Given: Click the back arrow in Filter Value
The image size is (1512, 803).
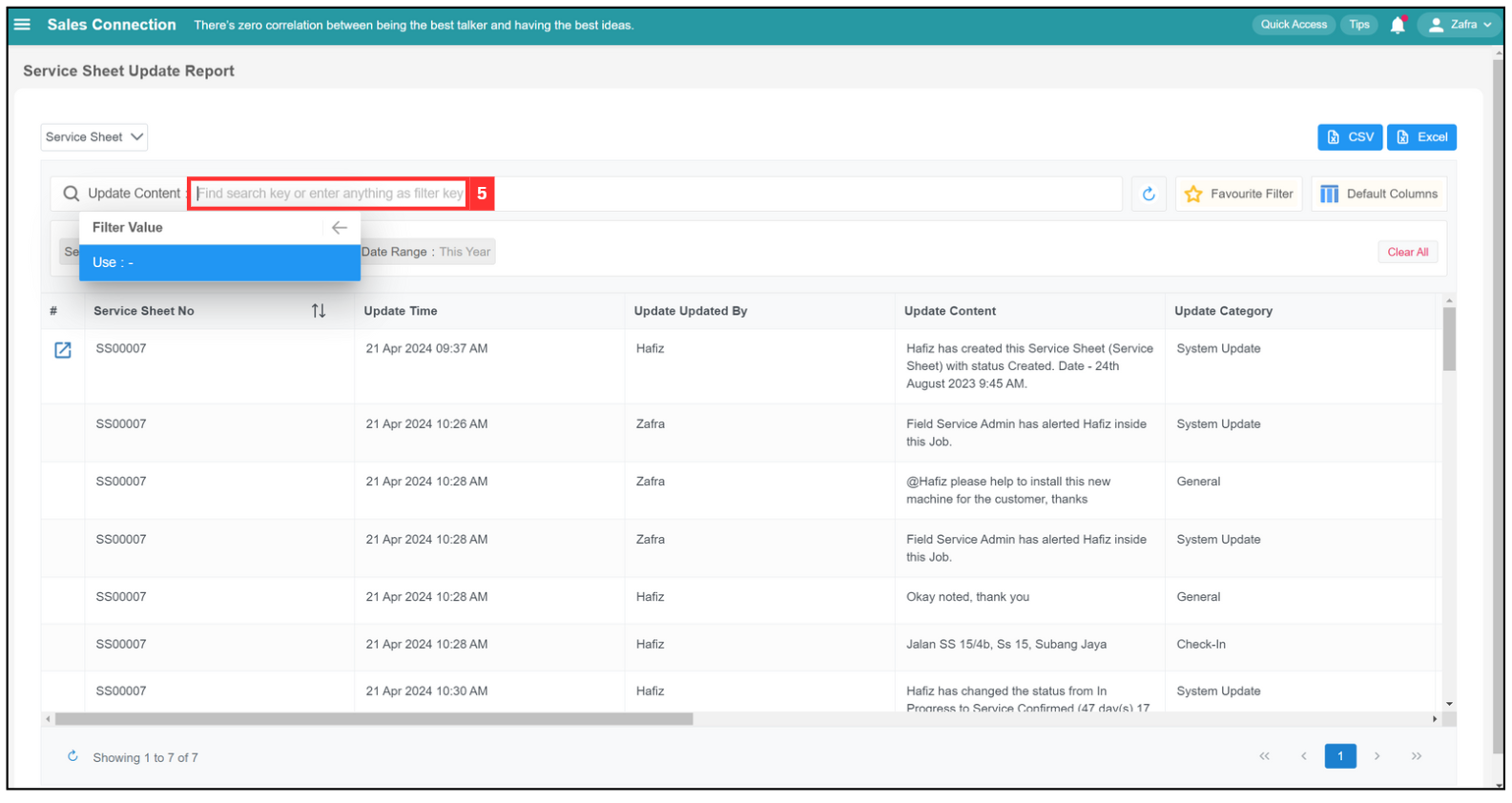Looking at the screenshot, I should [x=340, y=228].
